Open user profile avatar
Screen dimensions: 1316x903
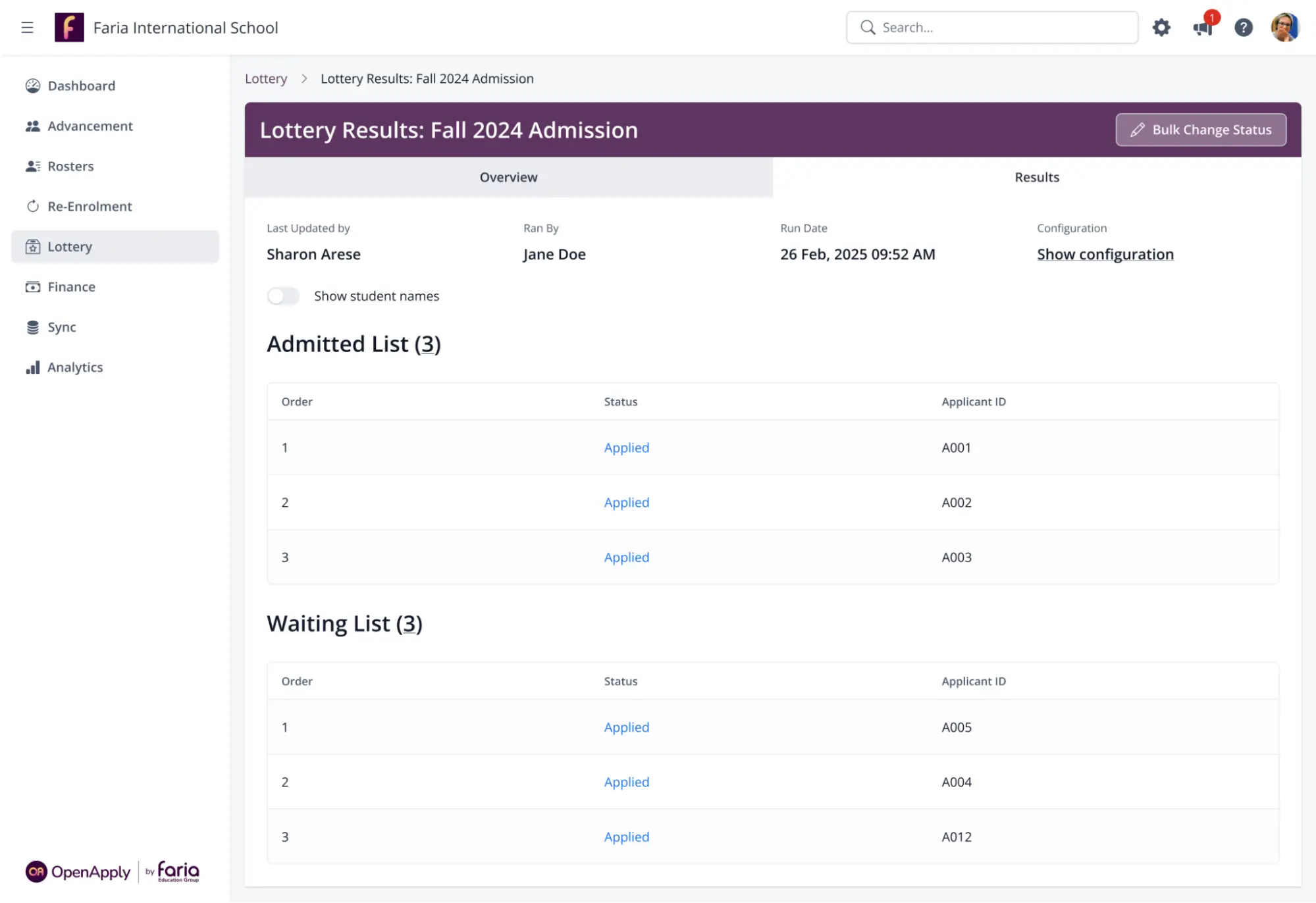[1284, 28]
